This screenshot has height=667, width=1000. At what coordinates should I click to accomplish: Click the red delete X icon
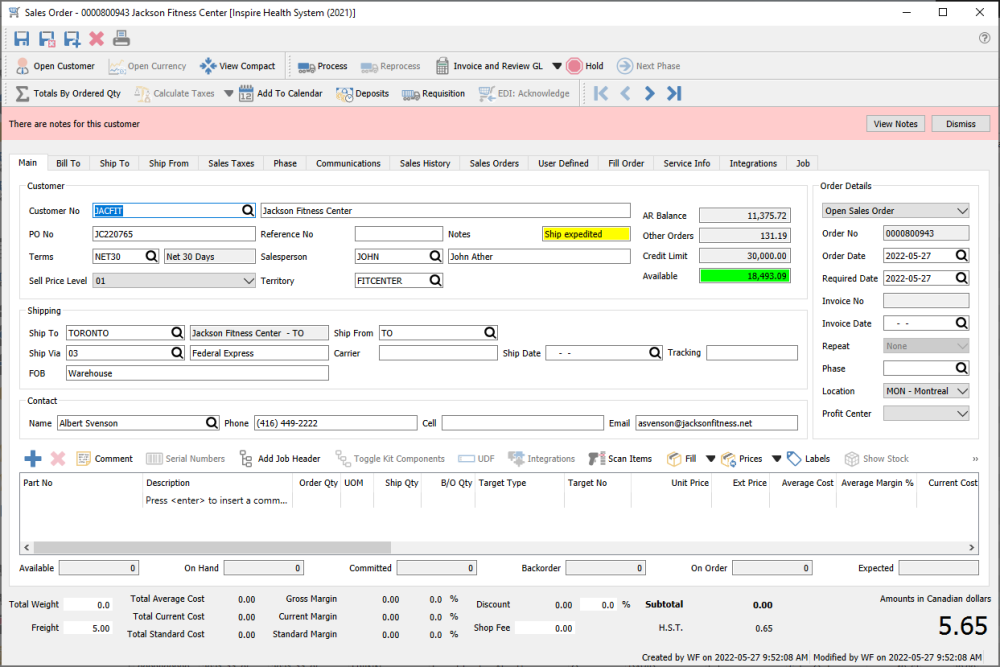coord(96,39)
